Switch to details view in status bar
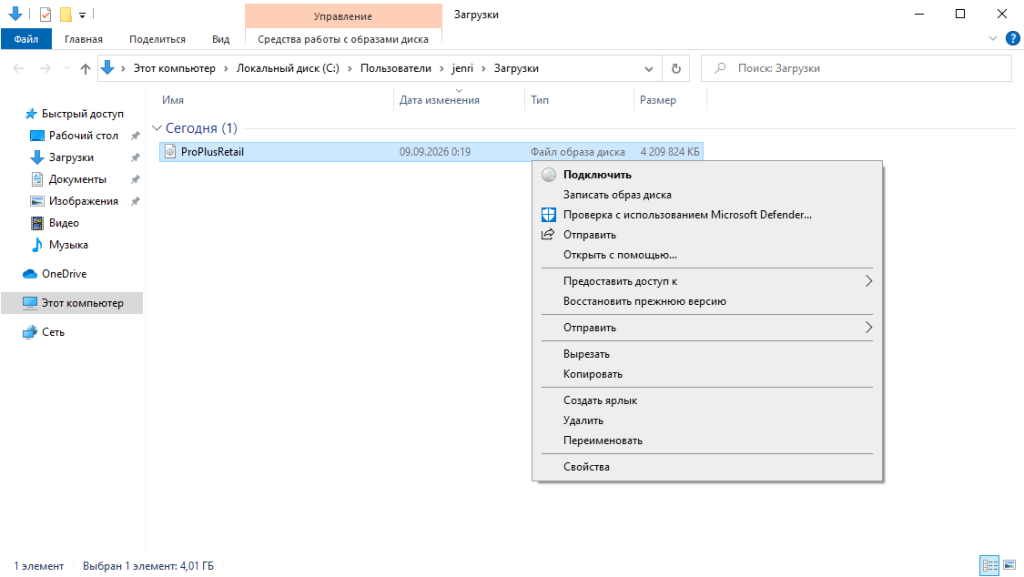 [990, 565]
